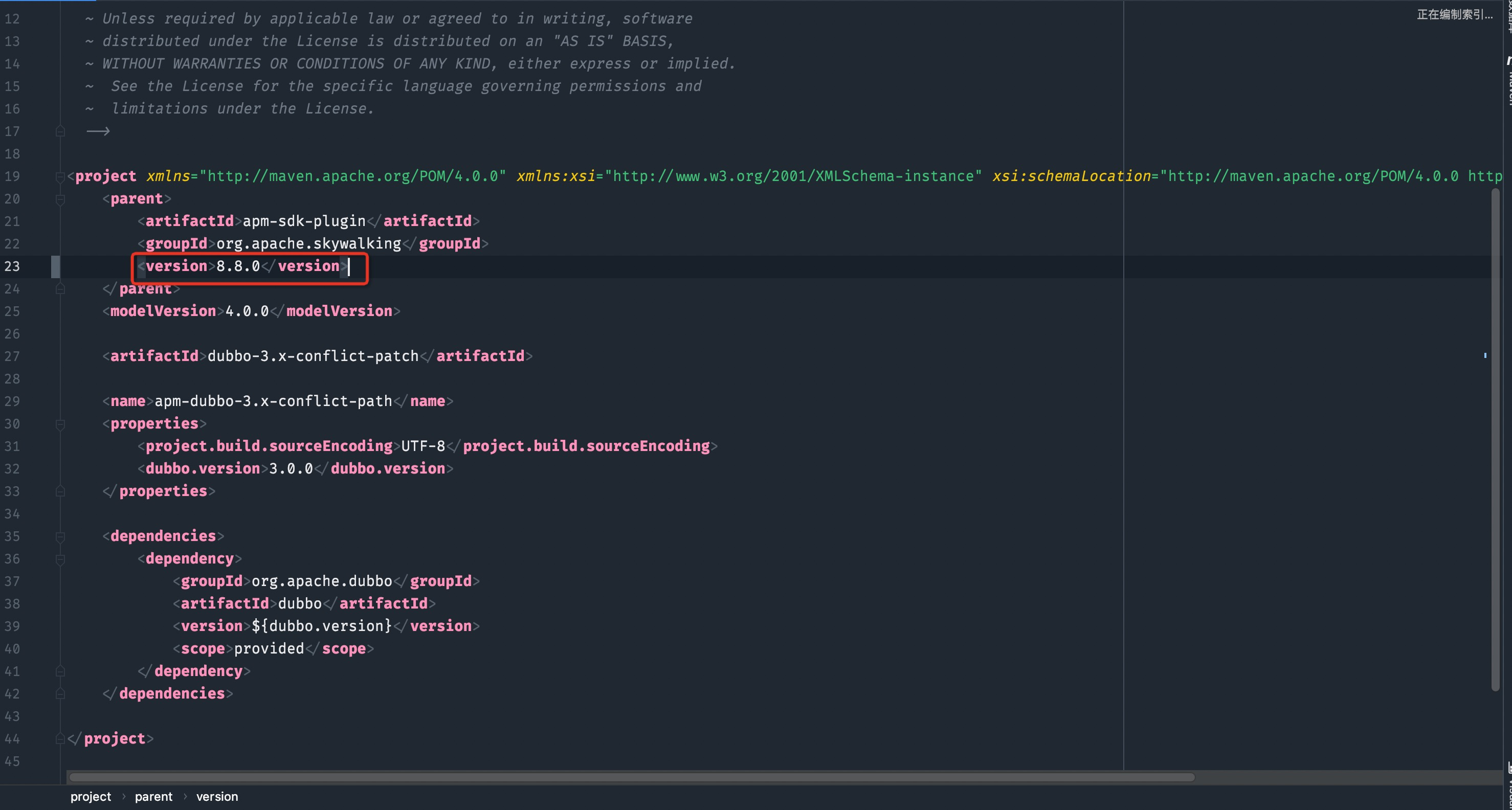Click the comment end fold marker on line 17

[60, 131]
